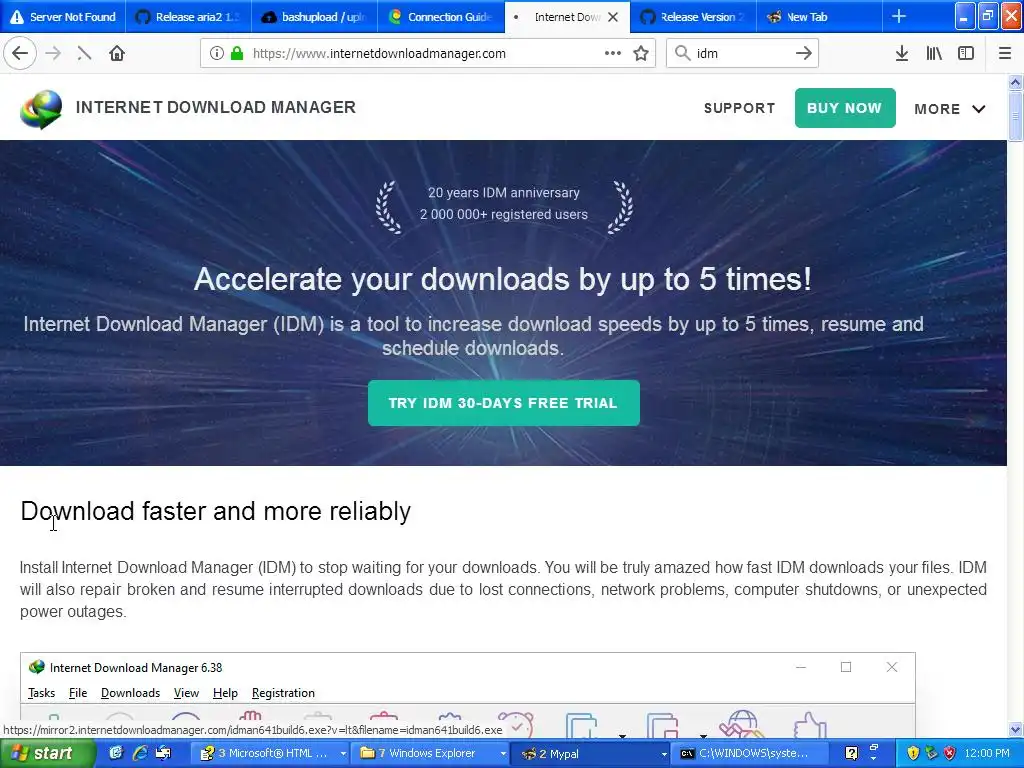Close the Internet Download Manager tab
The height and width of the screenshot is (768, 1024).
tap(613, 17)
